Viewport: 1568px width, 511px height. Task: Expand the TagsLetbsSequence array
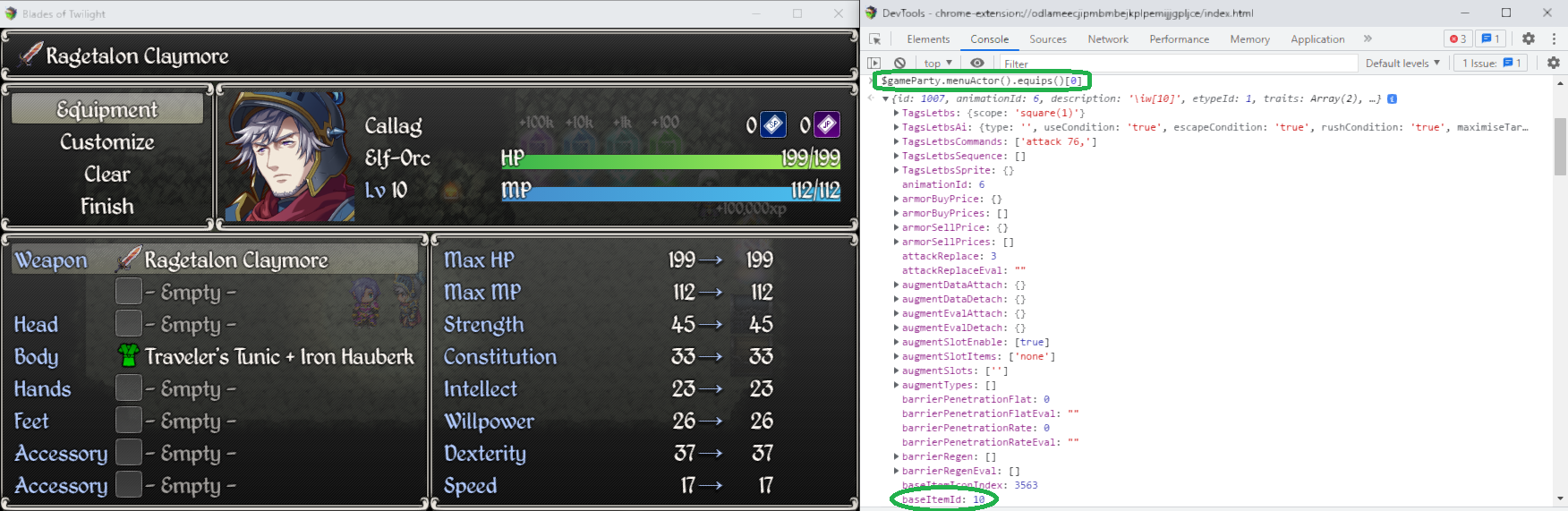[x=896, y=157]
